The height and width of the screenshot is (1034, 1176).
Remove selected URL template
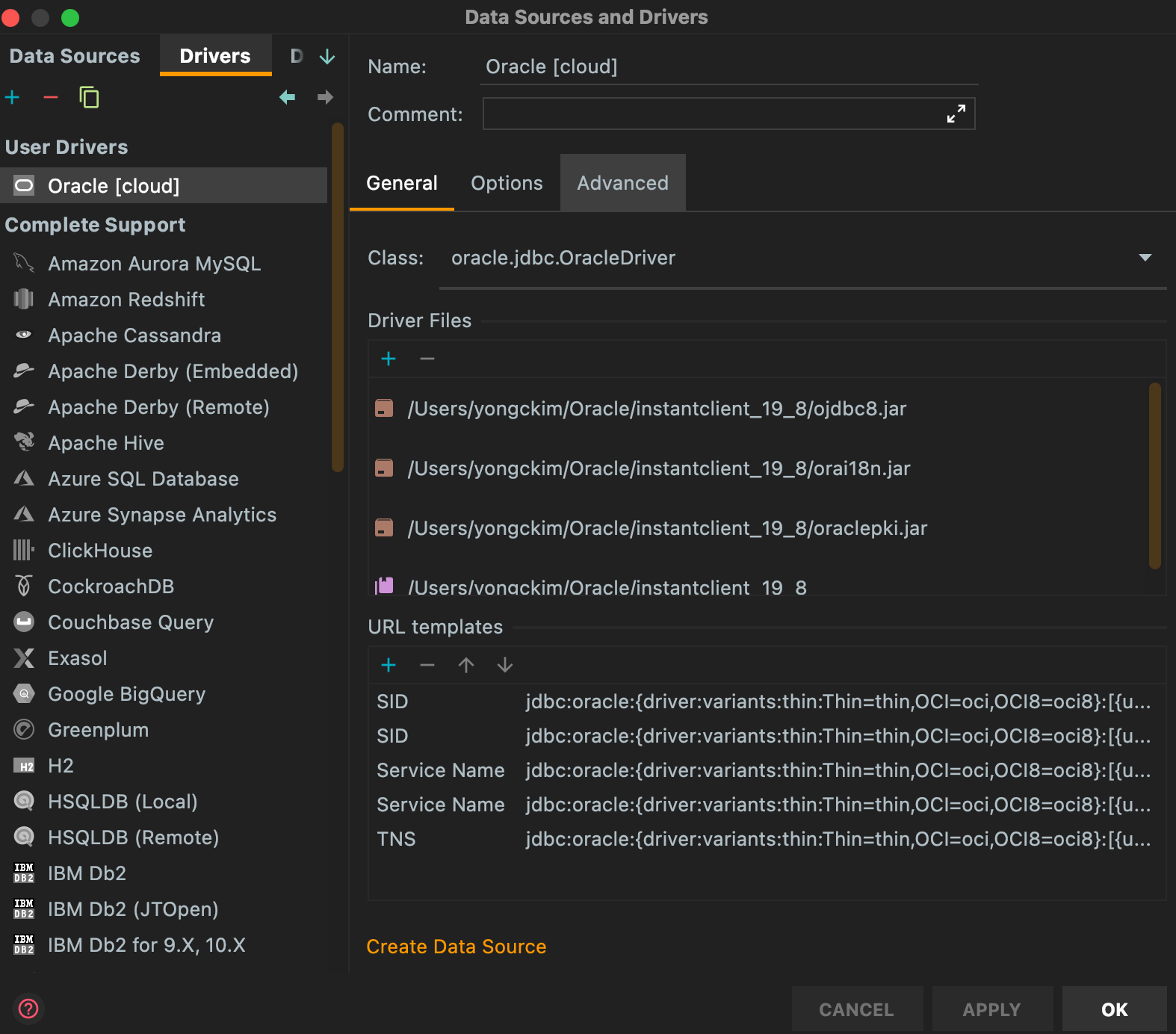point(427,665)
